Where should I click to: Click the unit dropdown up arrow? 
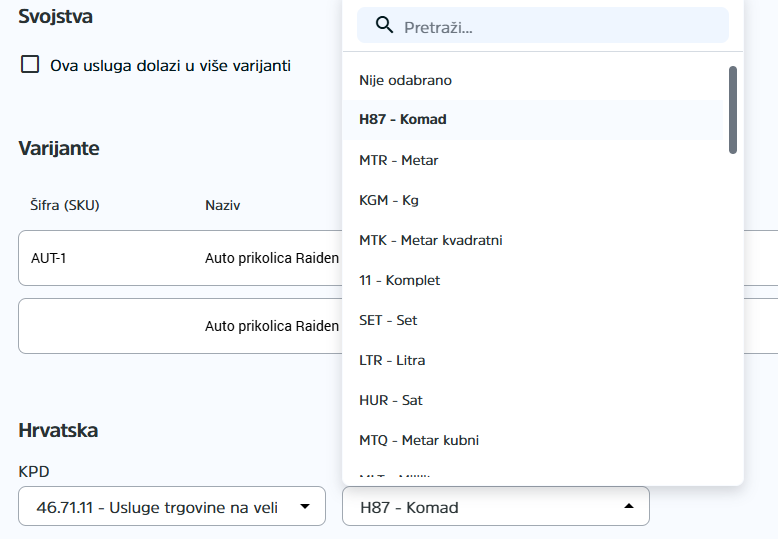(x=628, y=507)
